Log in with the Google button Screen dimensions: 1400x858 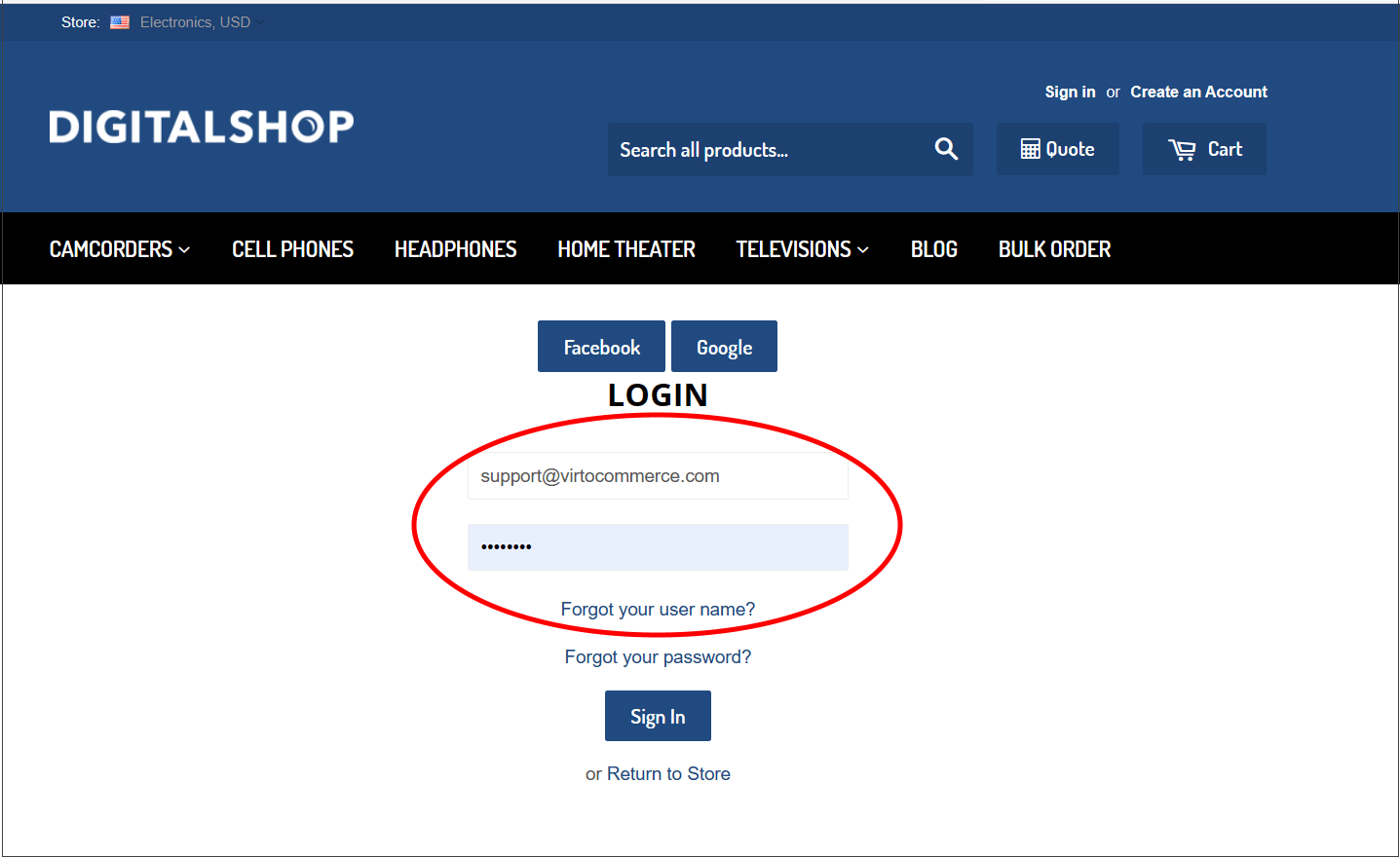[x=724, y=347]
